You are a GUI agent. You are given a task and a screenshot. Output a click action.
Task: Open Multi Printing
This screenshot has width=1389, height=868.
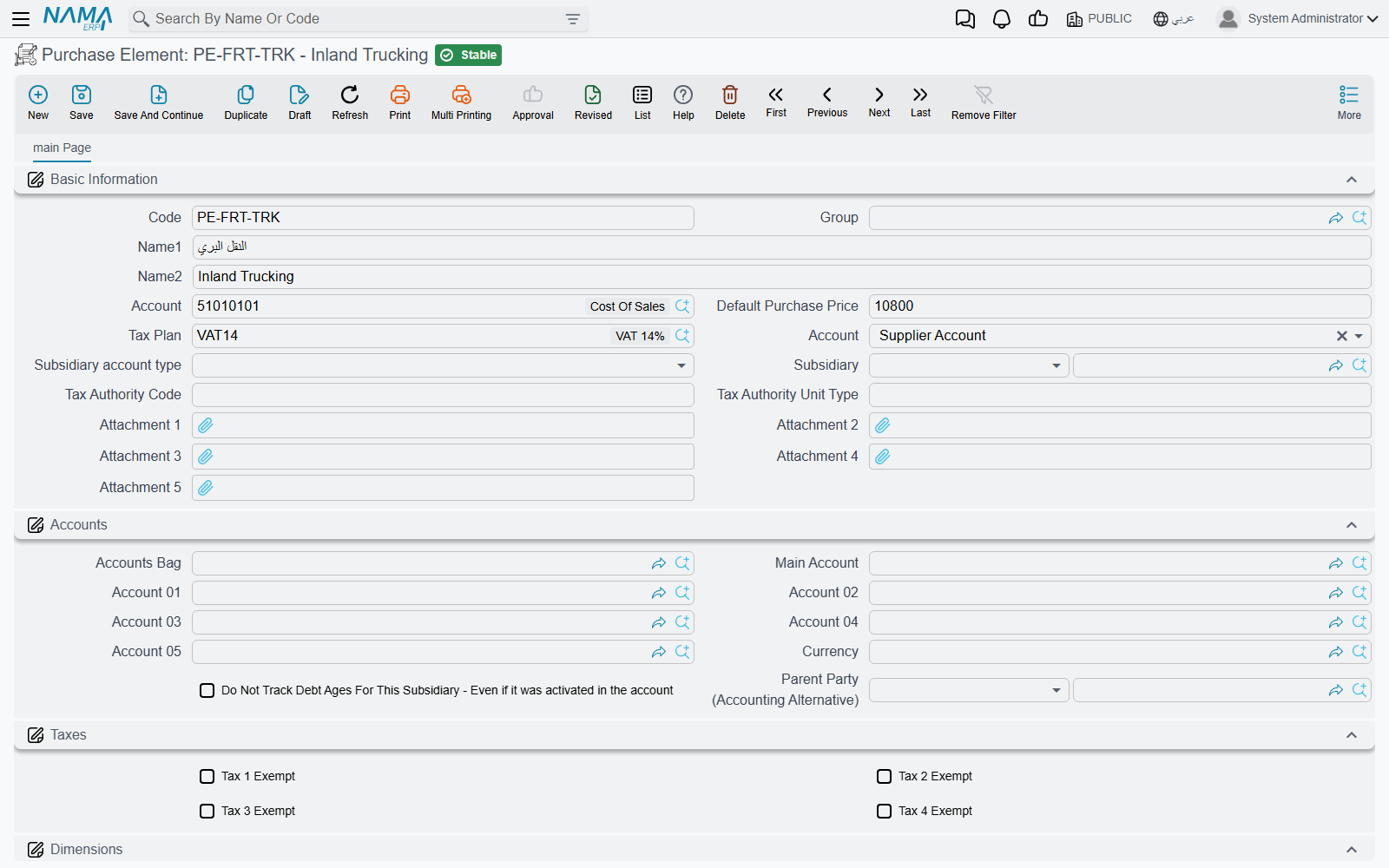pyautogui.click(x=461, y=102)
